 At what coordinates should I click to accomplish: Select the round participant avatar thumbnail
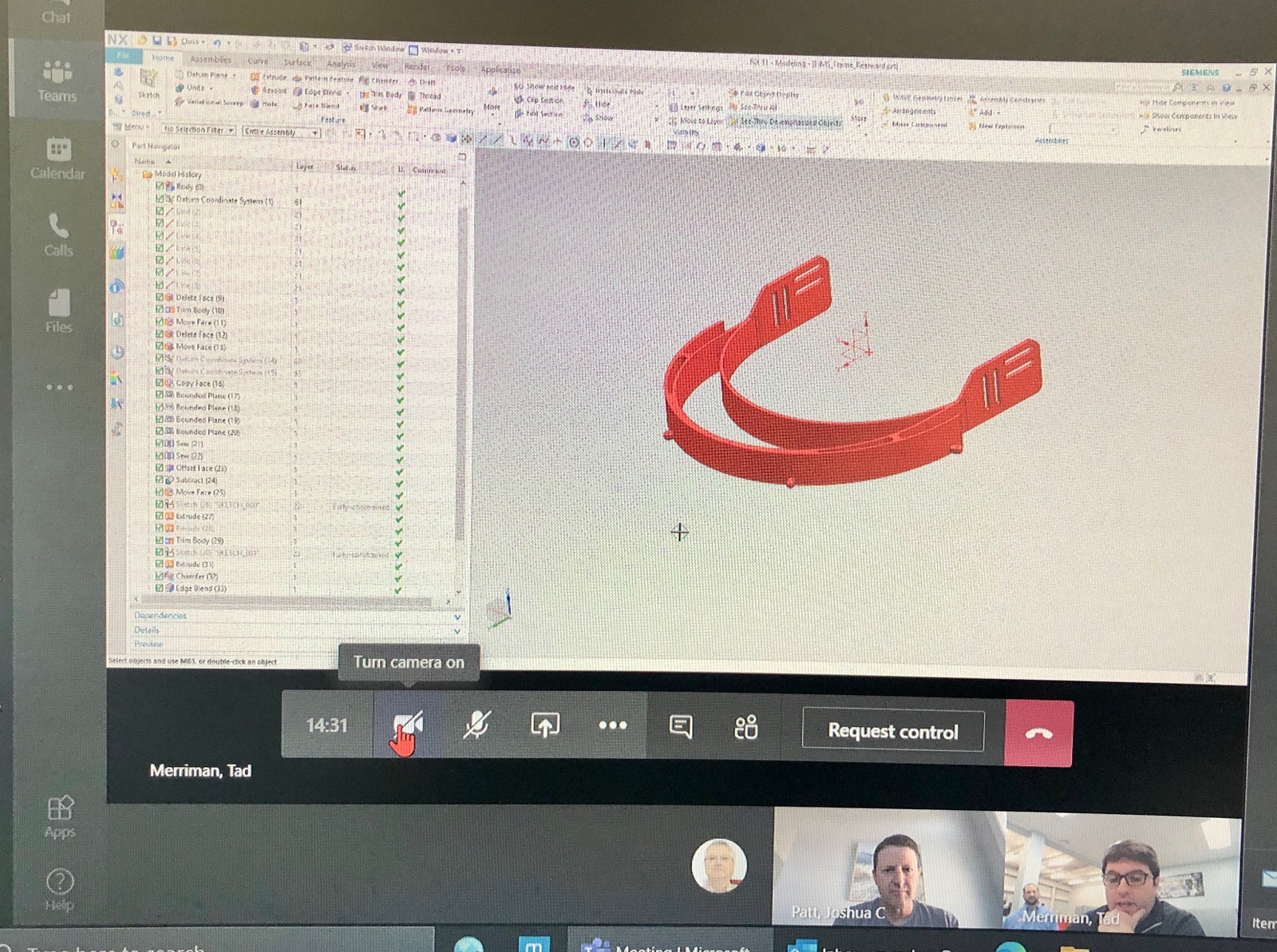point(719,865)
